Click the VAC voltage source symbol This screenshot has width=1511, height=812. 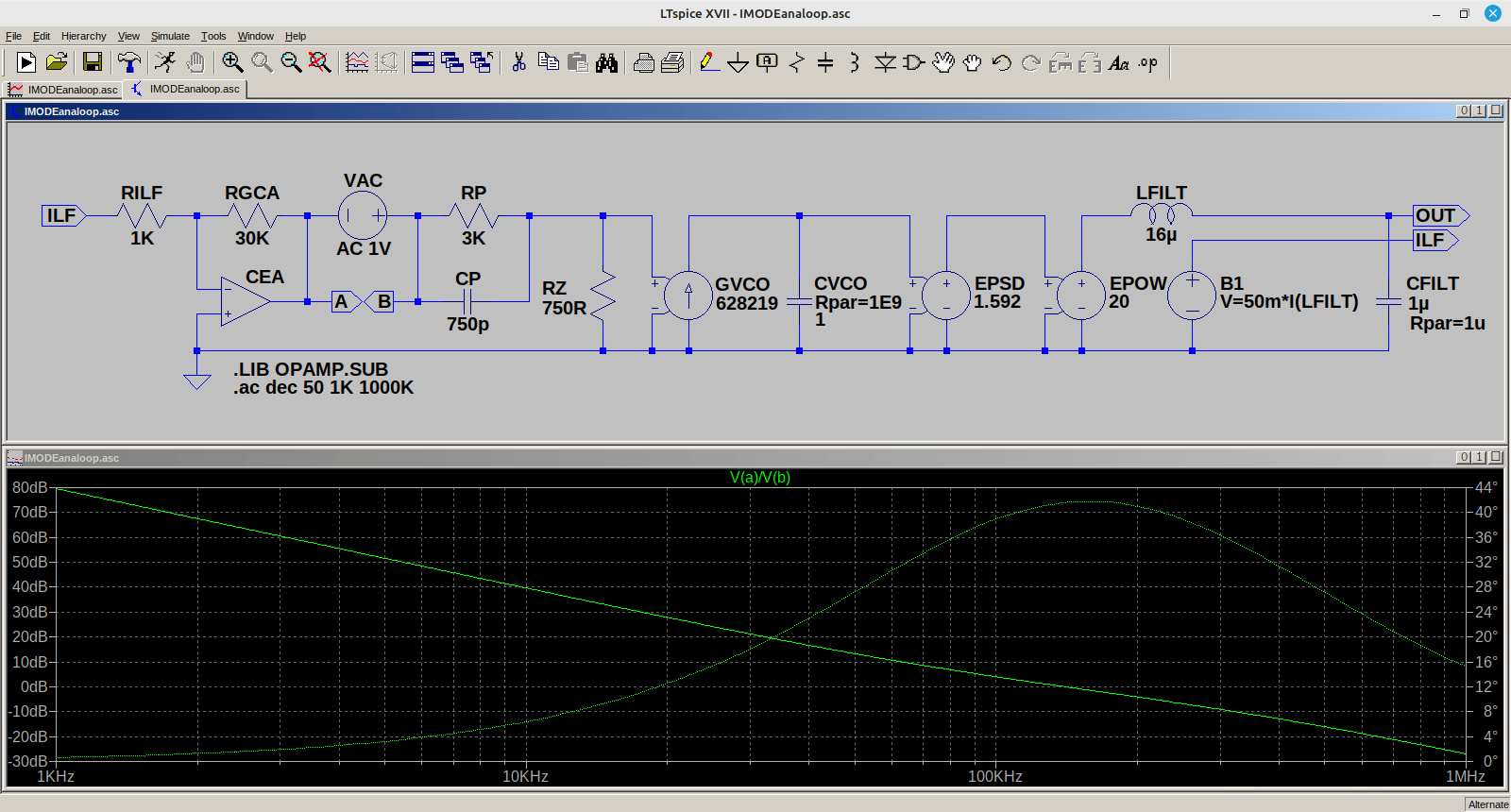point(363,215)
